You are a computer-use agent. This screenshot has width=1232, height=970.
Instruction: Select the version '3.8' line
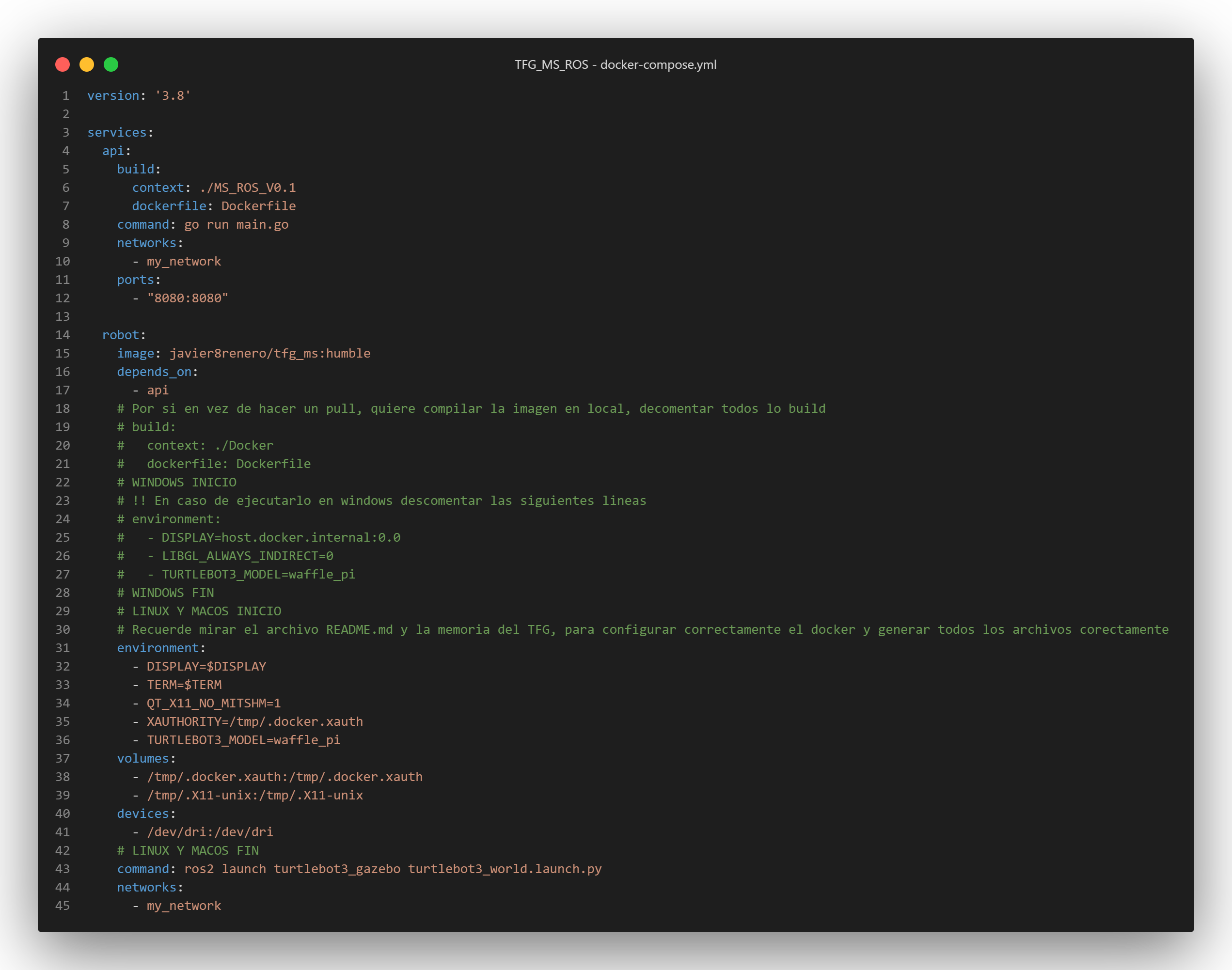138,95
